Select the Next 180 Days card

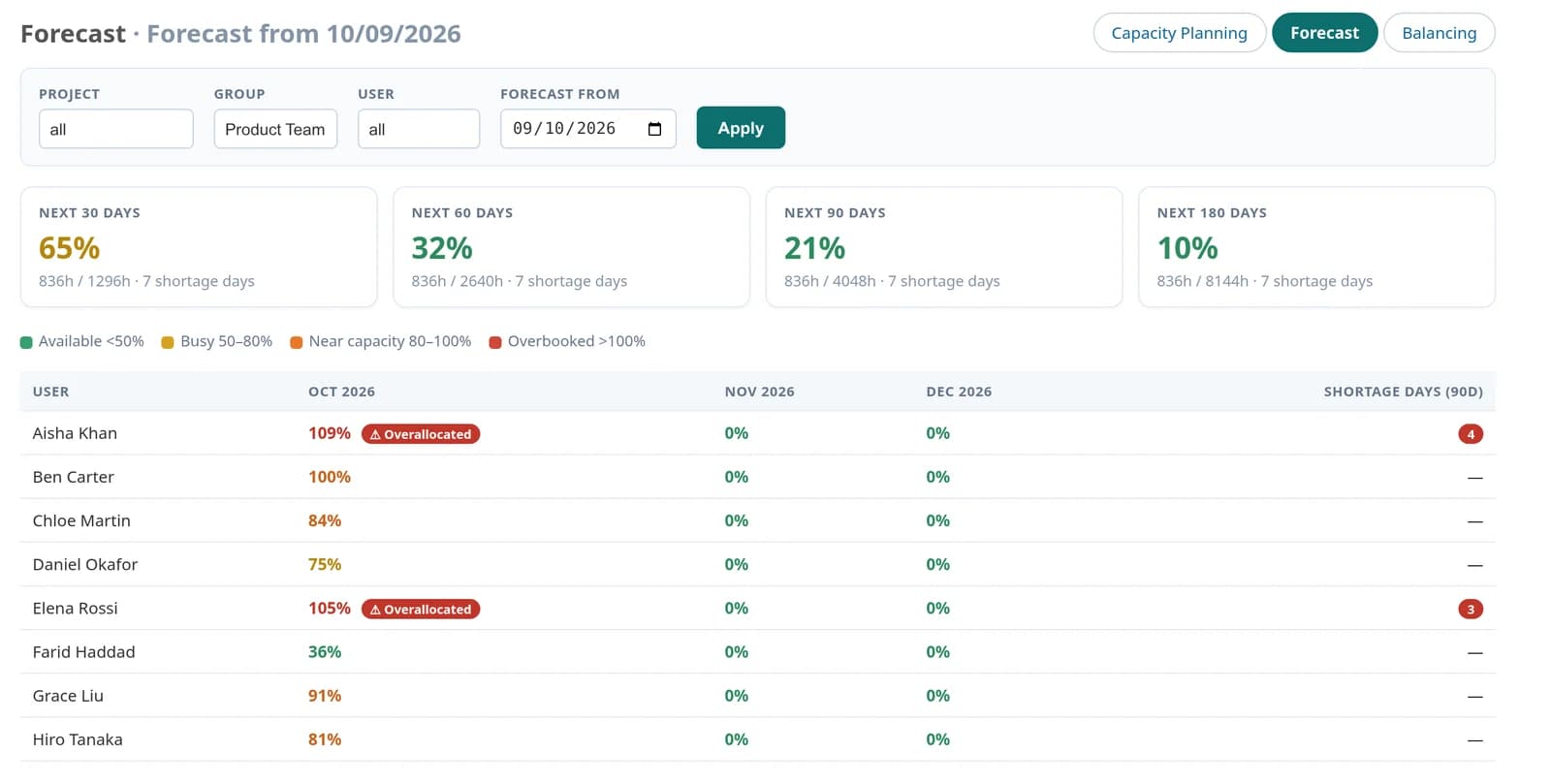click(1316, 247)
